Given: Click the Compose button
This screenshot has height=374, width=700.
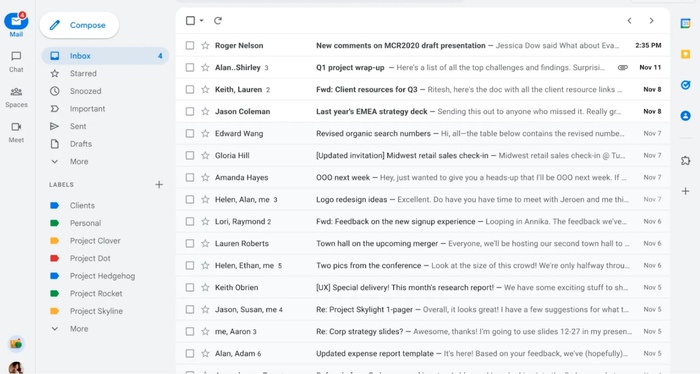Looking at the screenshot, I should [x=79, y=25].
